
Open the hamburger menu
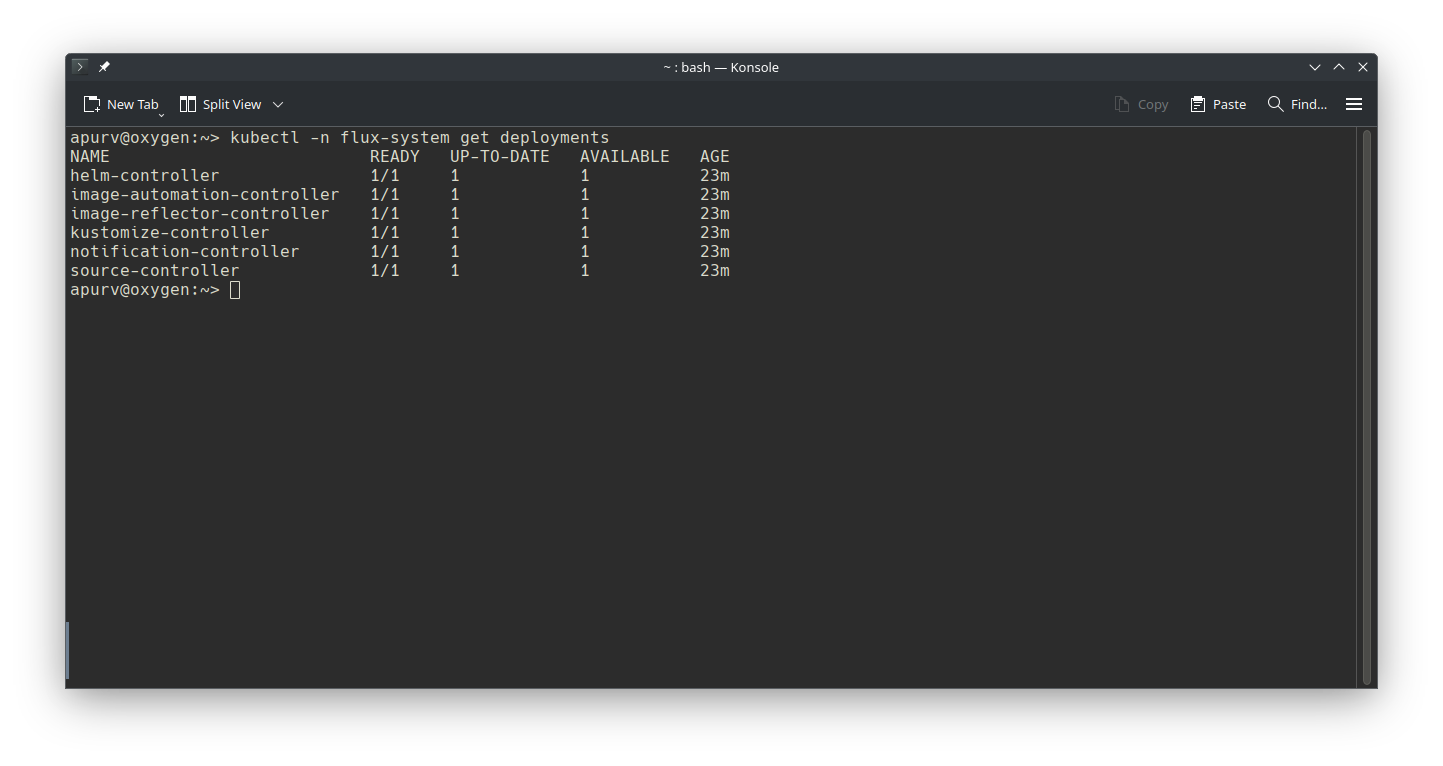pos(1354,104)
